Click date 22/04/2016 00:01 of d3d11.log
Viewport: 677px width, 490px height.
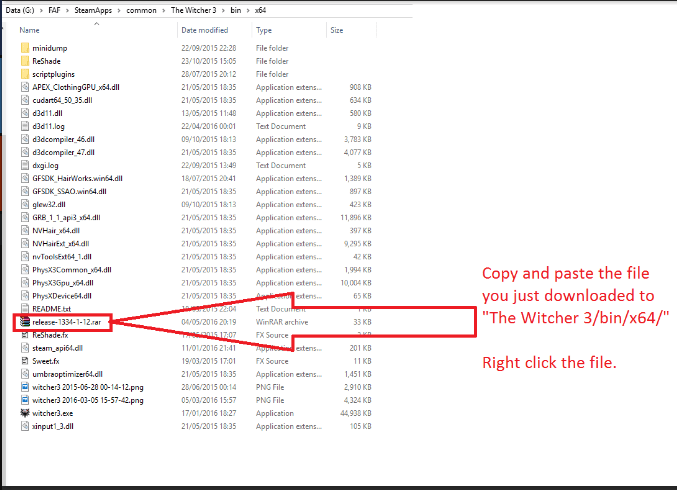coord(209,126)
